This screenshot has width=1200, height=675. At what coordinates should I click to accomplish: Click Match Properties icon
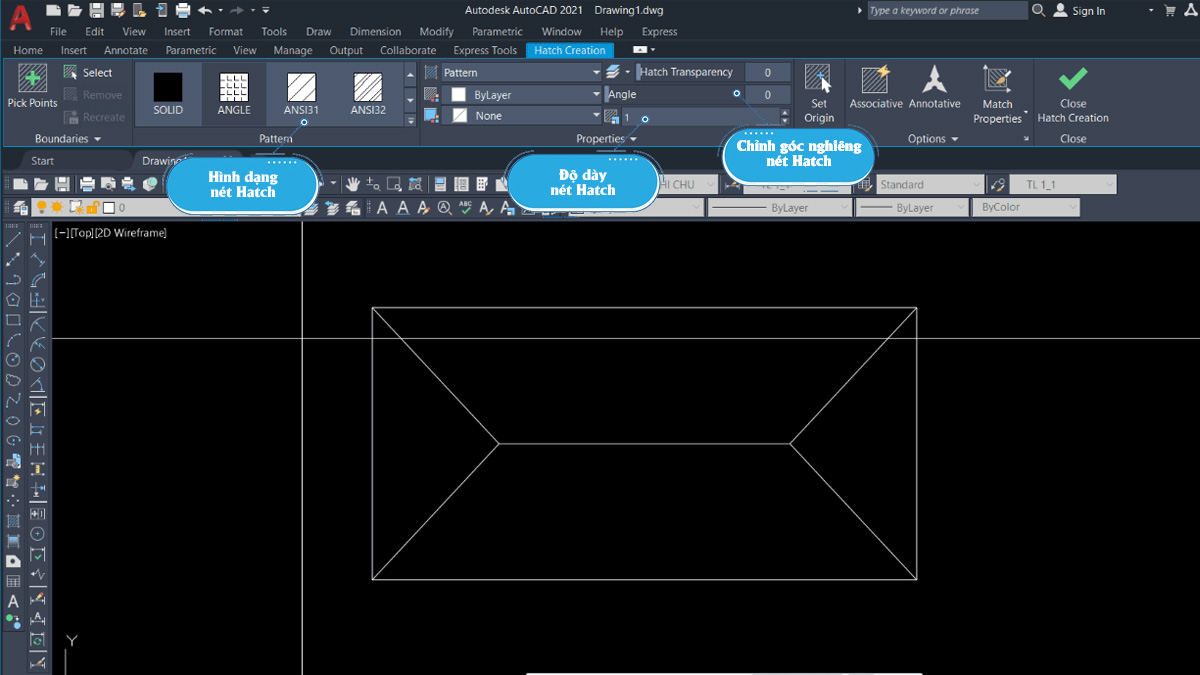(997, 79)
